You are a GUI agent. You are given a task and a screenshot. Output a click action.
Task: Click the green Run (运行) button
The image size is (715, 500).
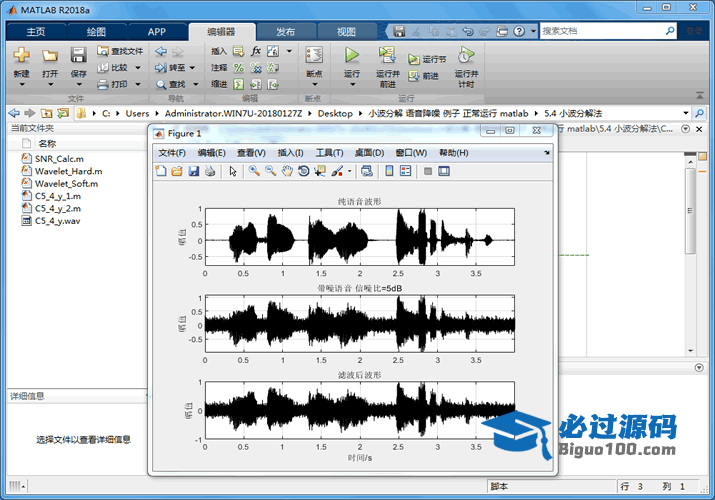tap(352, 55)
